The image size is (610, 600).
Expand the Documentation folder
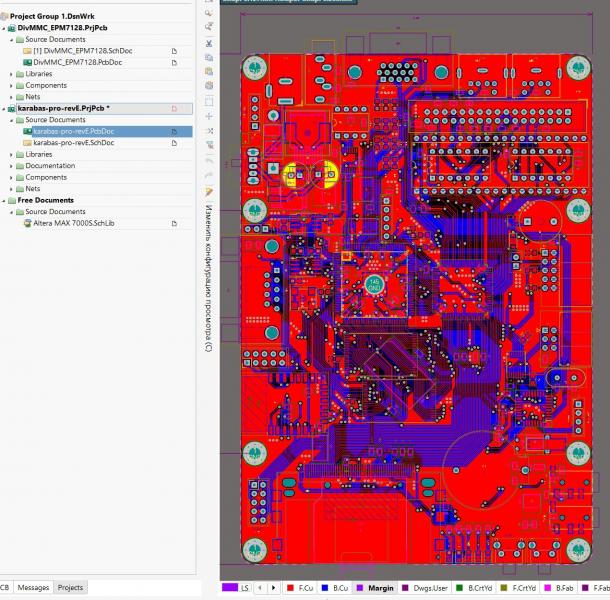[x=11, y=166]
